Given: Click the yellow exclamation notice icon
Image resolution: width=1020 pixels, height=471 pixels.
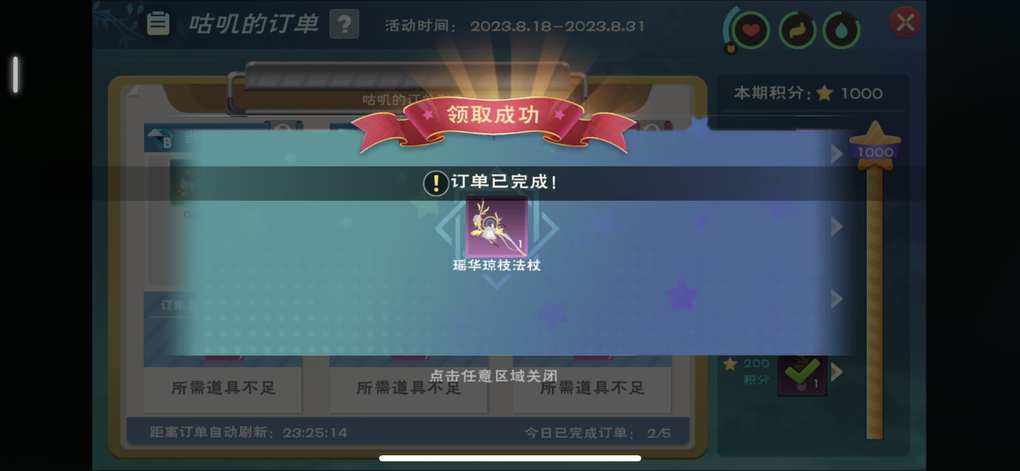Looking at the screenshot, I should [x=435, y=183].
